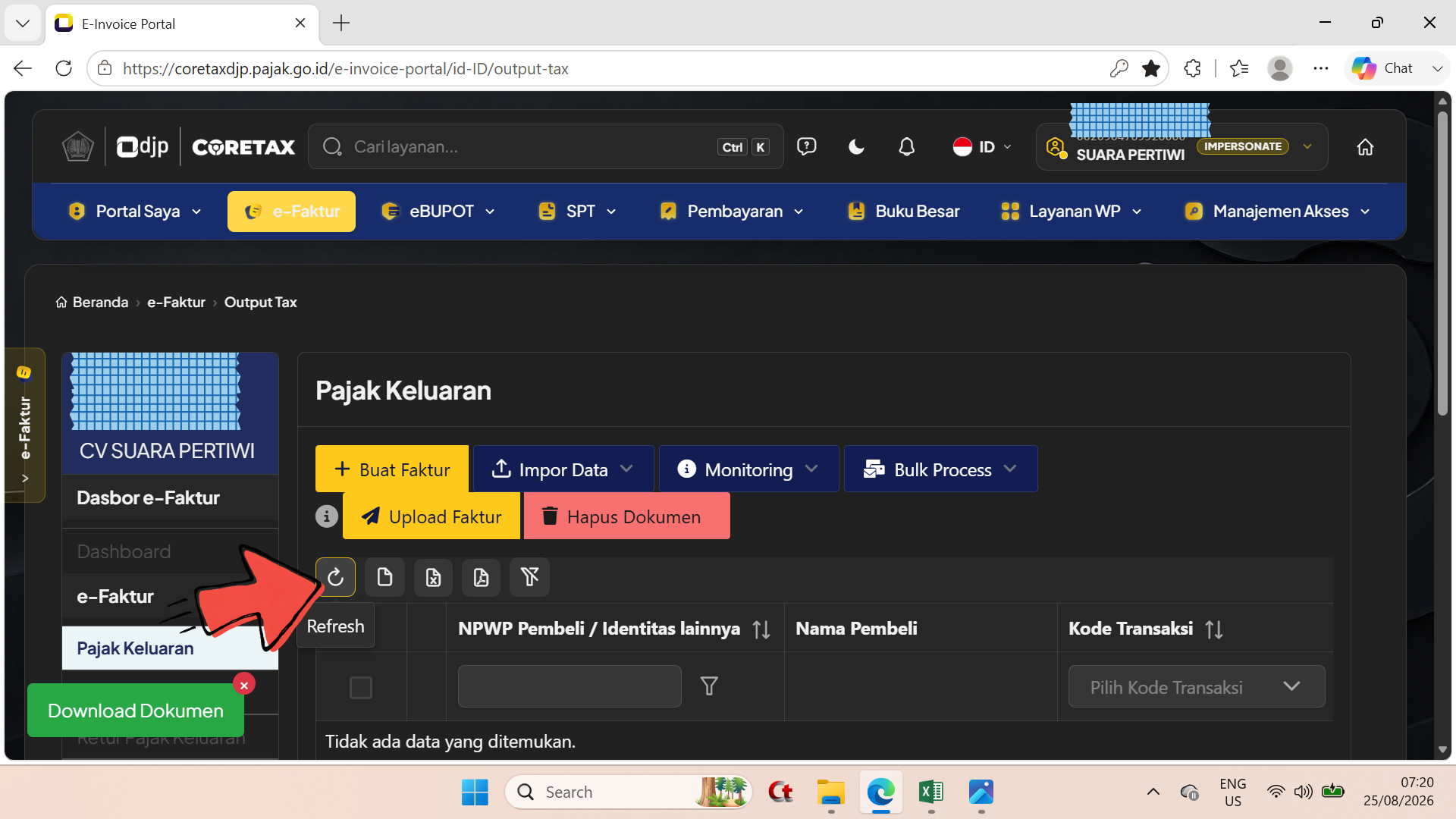Click the Upload Faktur button
The height and width of the screenshot is (819, 1456).
pyautogui.click(x=431, y=516)
